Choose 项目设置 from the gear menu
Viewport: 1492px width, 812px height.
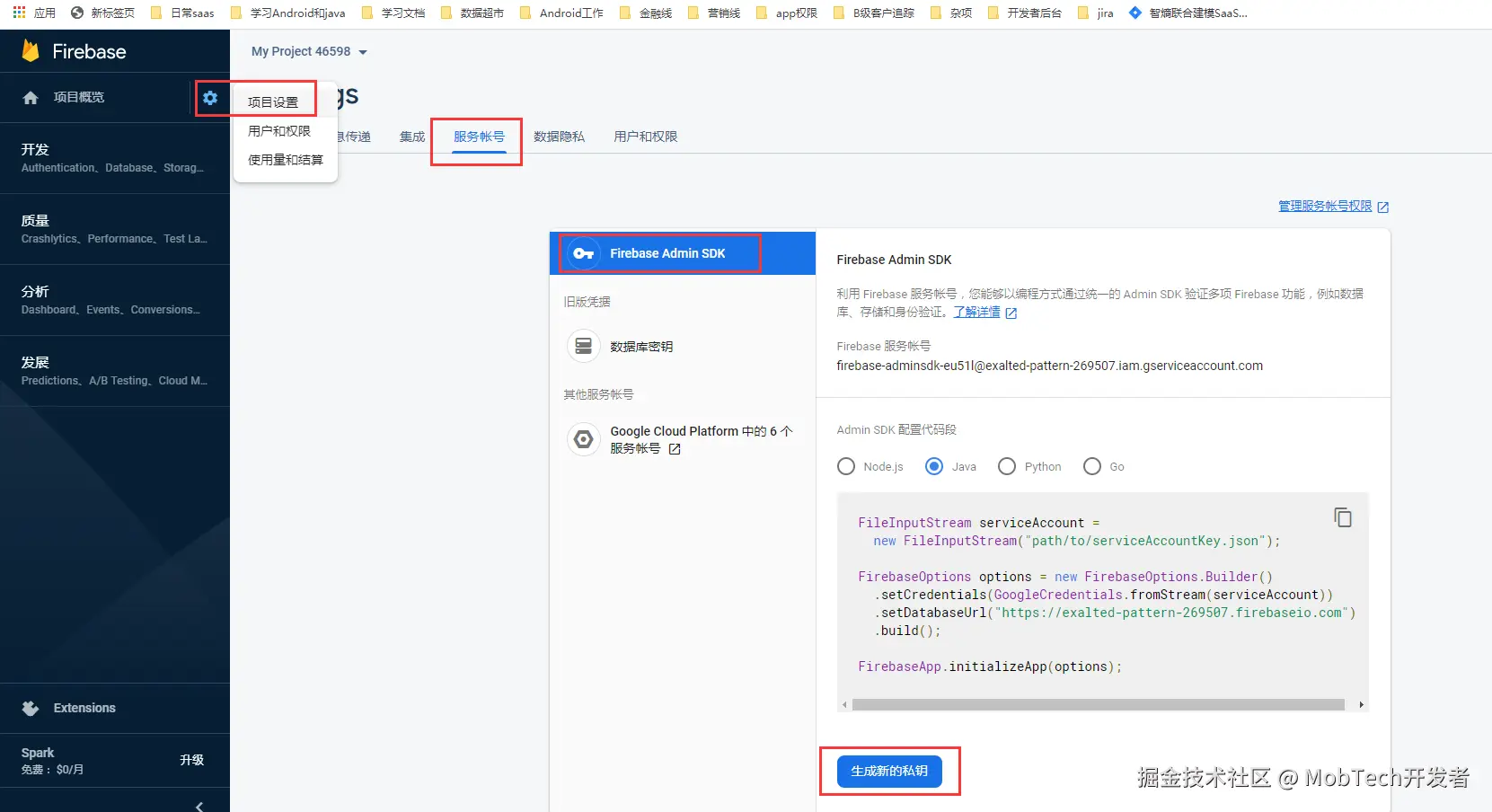pyautogui.click(x=285, y=101)
